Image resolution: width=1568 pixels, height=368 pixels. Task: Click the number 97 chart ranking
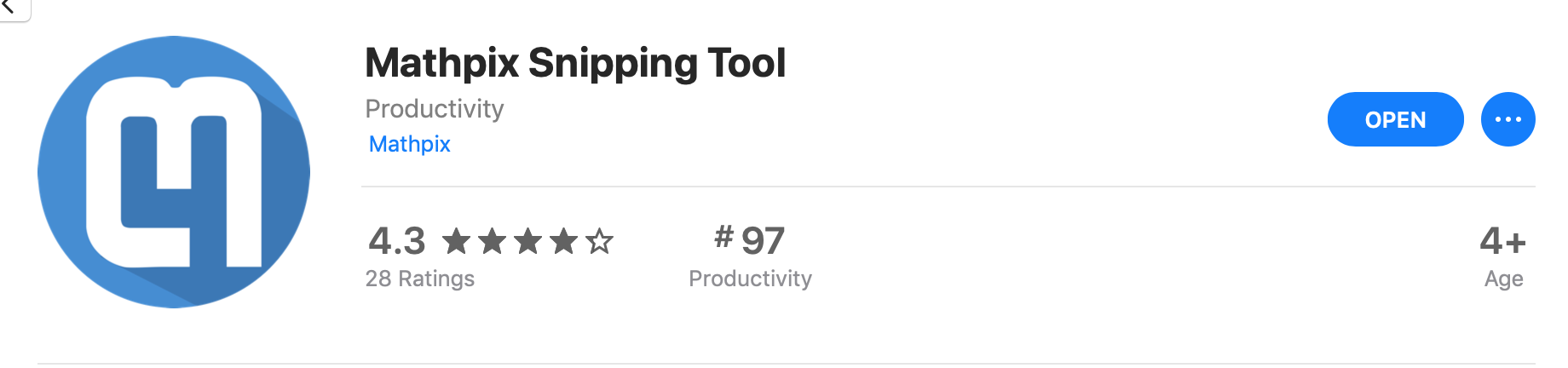[763, 241]
